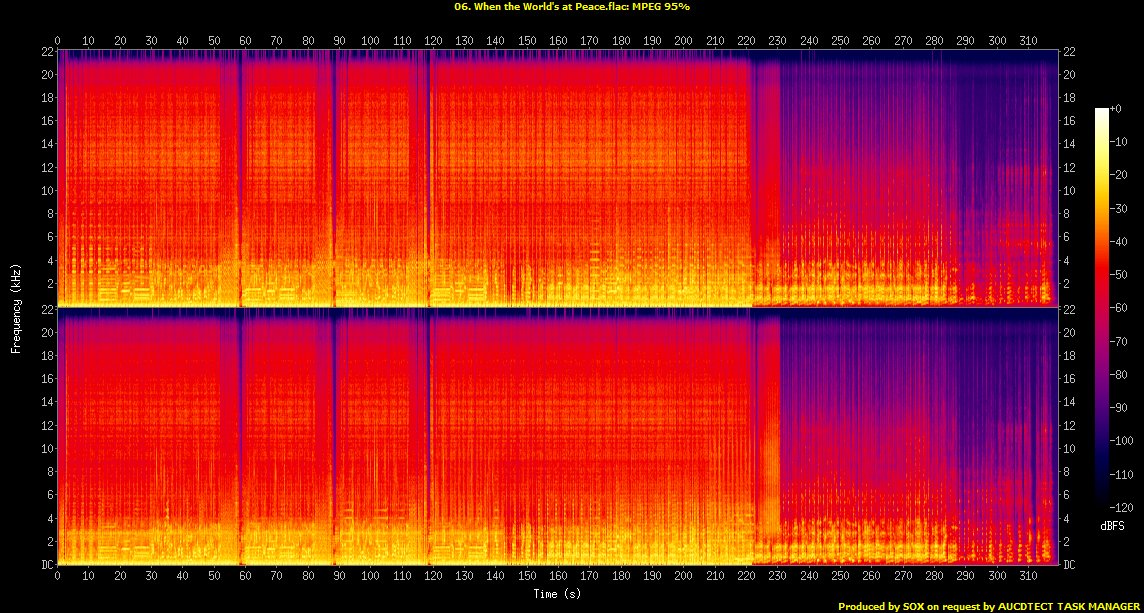Click the "-60" label on the dBFS scale
Screen dimensions: 1144x613
click(1119, 308)
